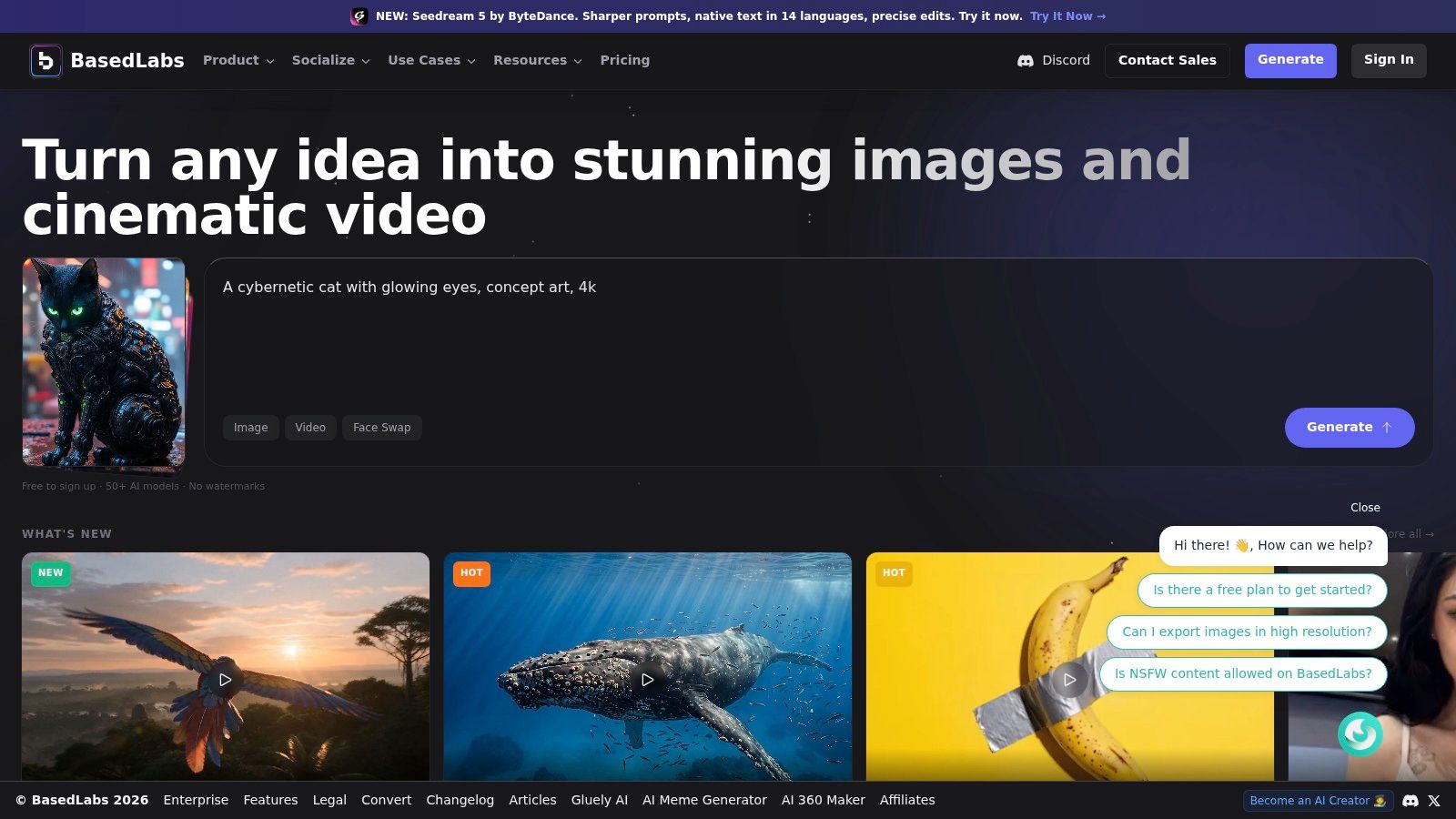Click the BasedLabs logo icon
The width and height of the screenshot is (1456, 819).
click(x=45, y=60)
